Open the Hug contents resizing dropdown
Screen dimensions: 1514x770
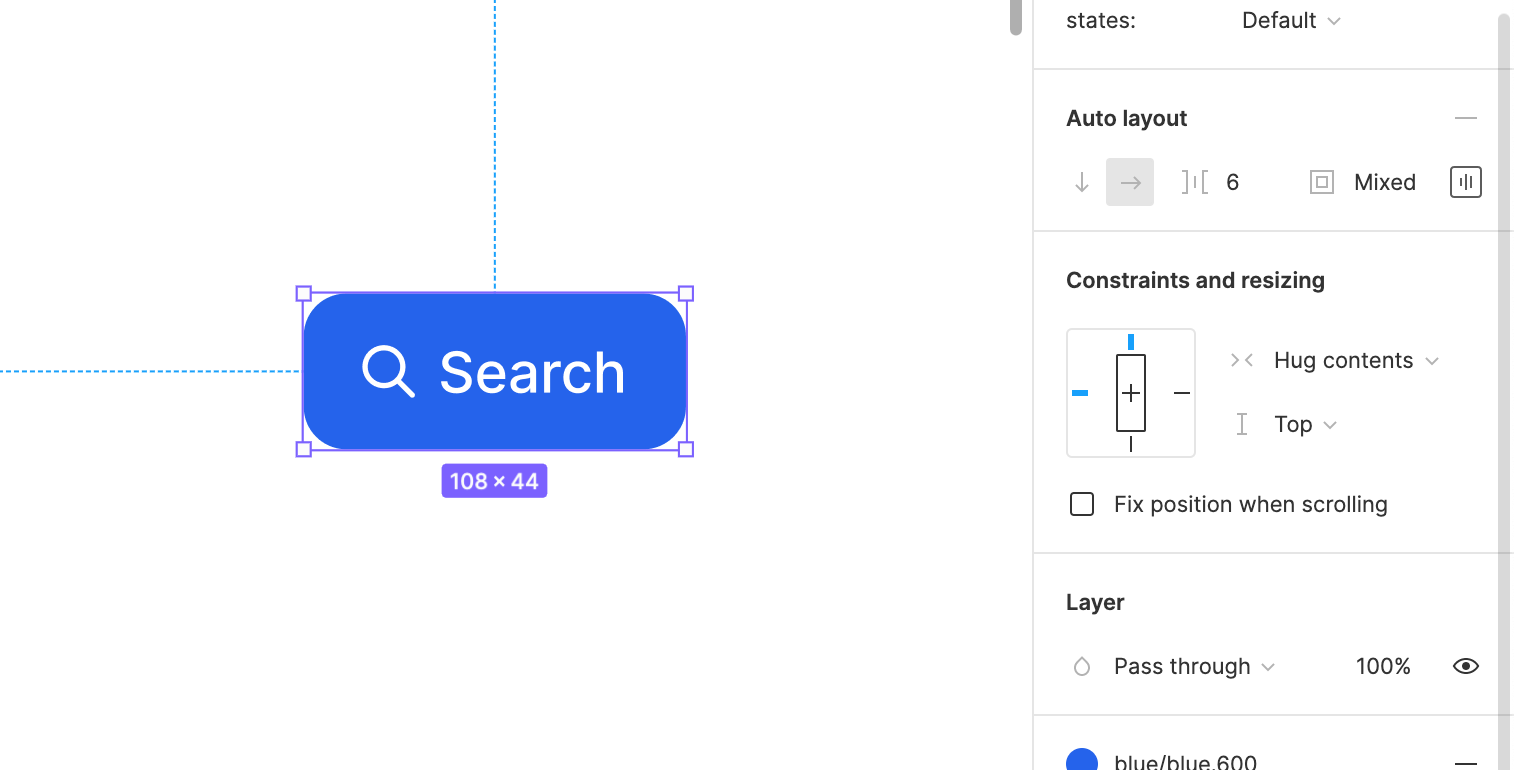[1356, 360]
